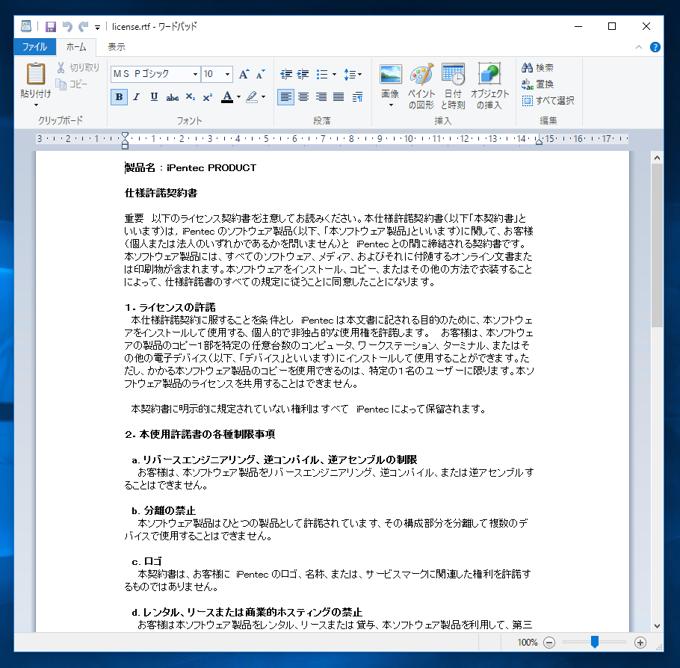Open the line spacing dropdown
Viewport: 680px width, 668px height.
(x=353, y=75)
